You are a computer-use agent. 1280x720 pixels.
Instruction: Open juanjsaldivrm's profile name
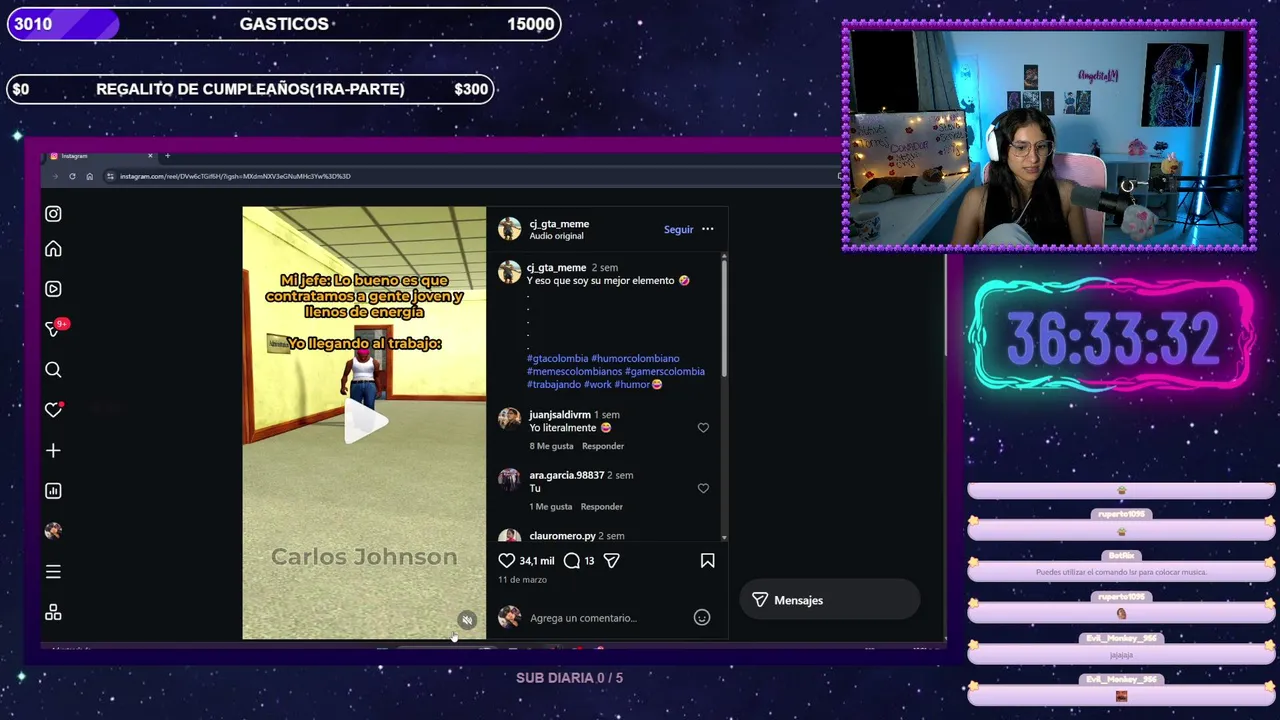(x=560, y=414)
